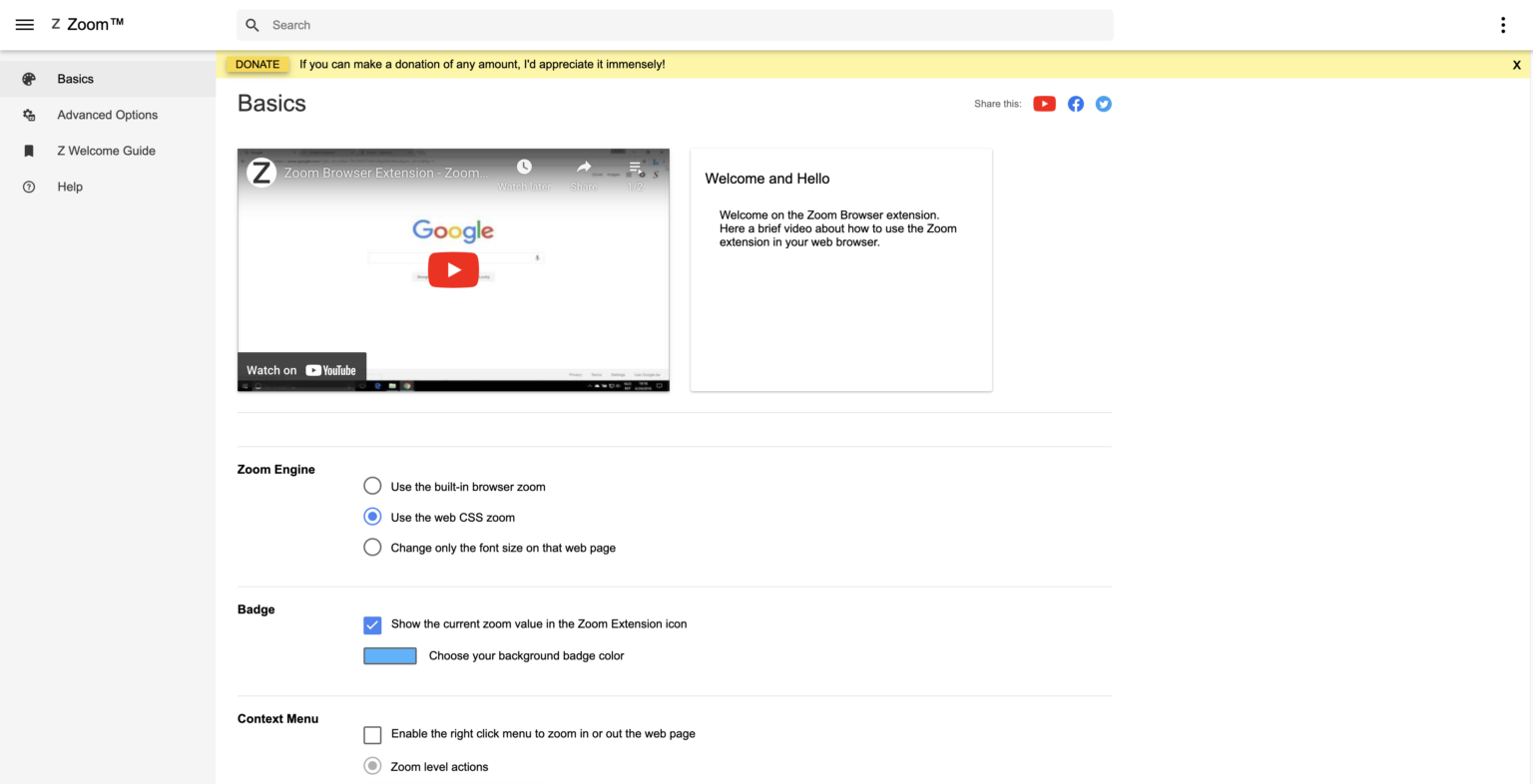Click the video Share arrow icon
This screenshot has height=784, width=1533.
[584, 168]
